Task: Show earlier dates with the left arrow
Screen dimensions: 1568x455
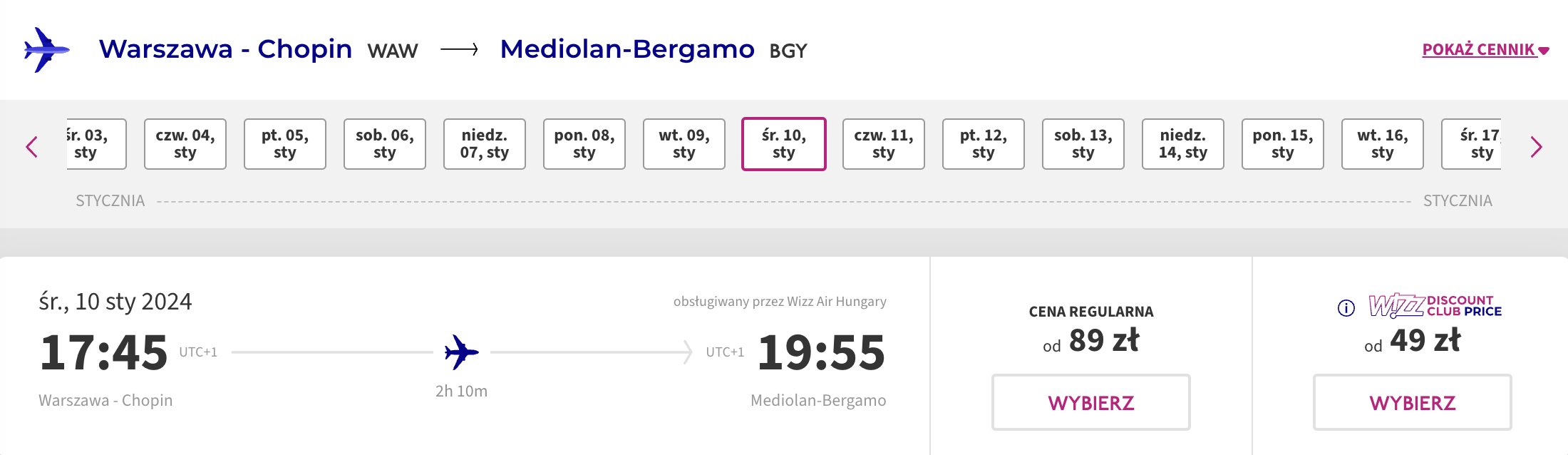Action: point(32,148)
